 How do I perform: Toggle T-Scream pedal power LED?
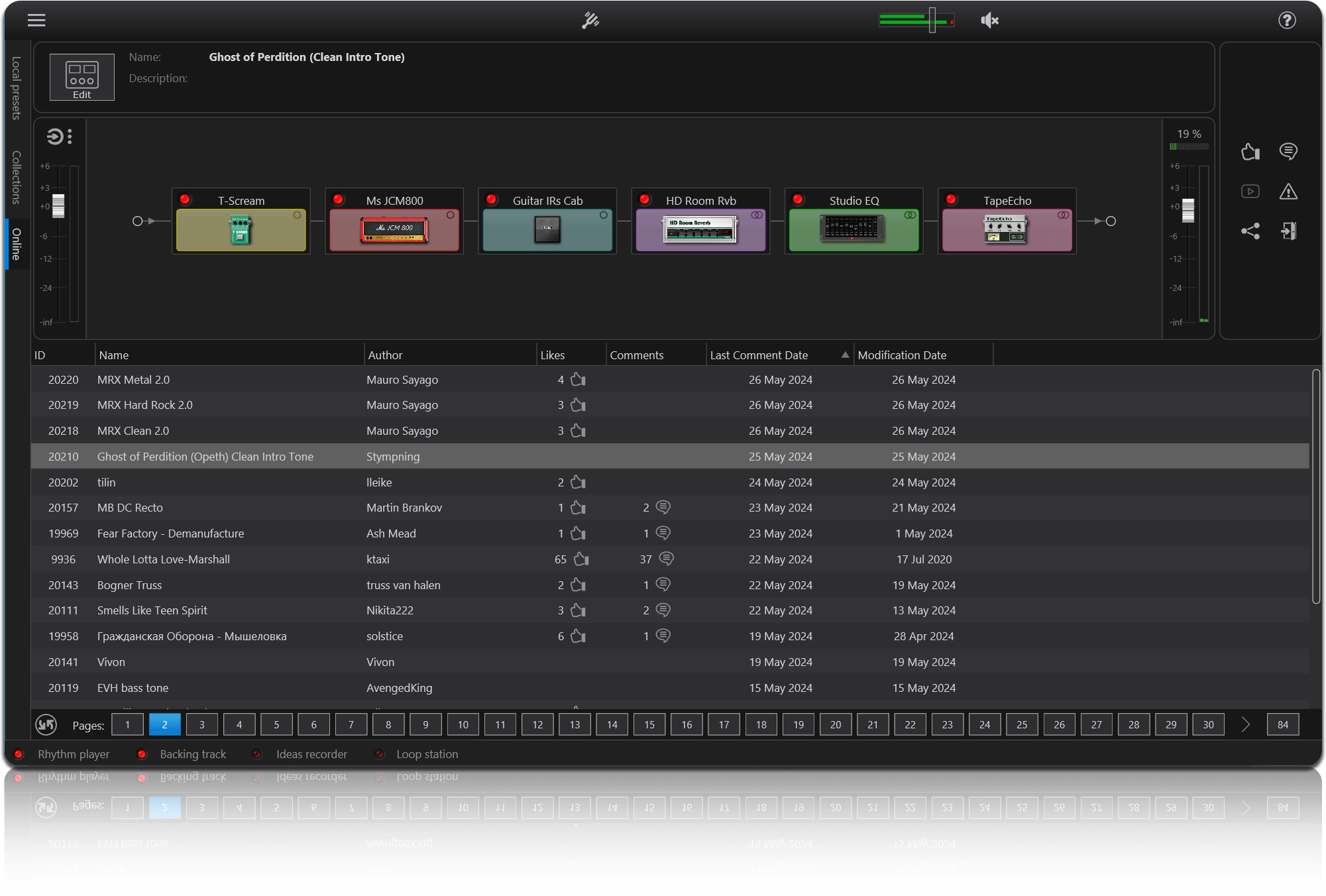[185, 199]
